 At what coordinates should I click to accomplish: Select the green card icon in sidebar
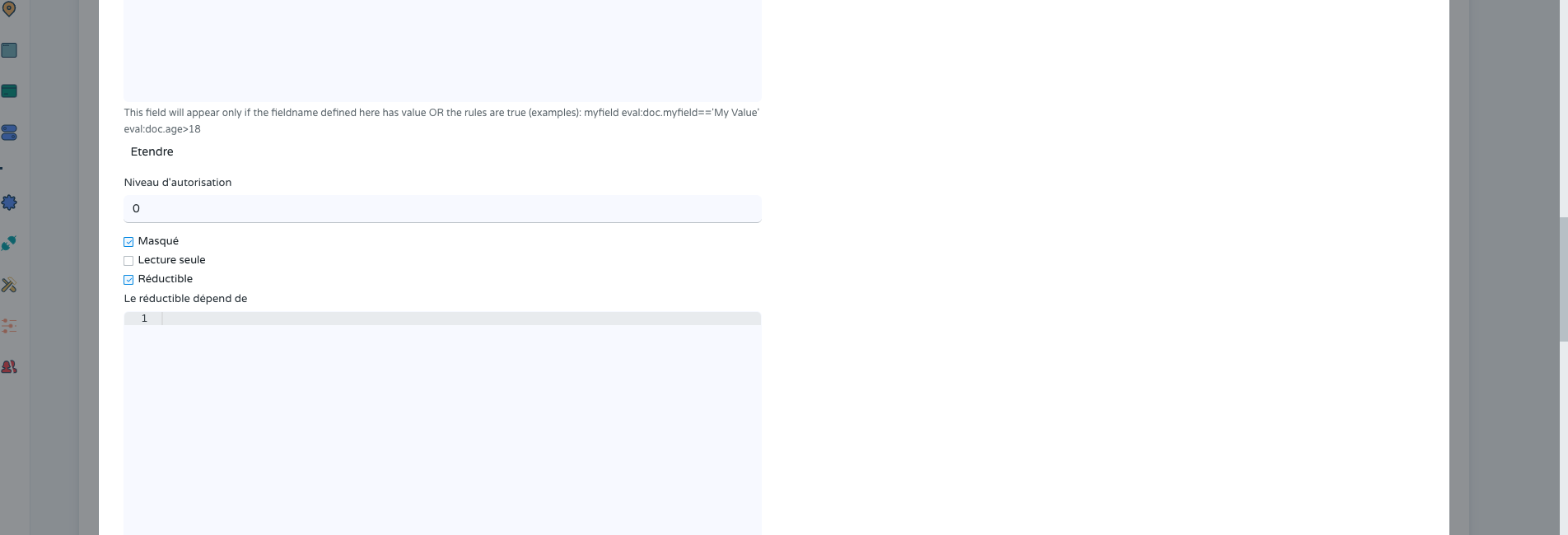(x=9, y=91)
